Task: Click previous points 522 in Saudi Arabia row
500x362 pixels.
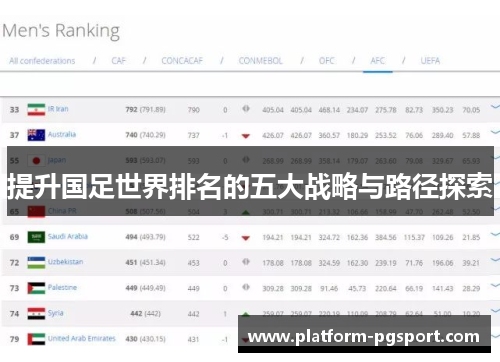Action: coord(193,237)
